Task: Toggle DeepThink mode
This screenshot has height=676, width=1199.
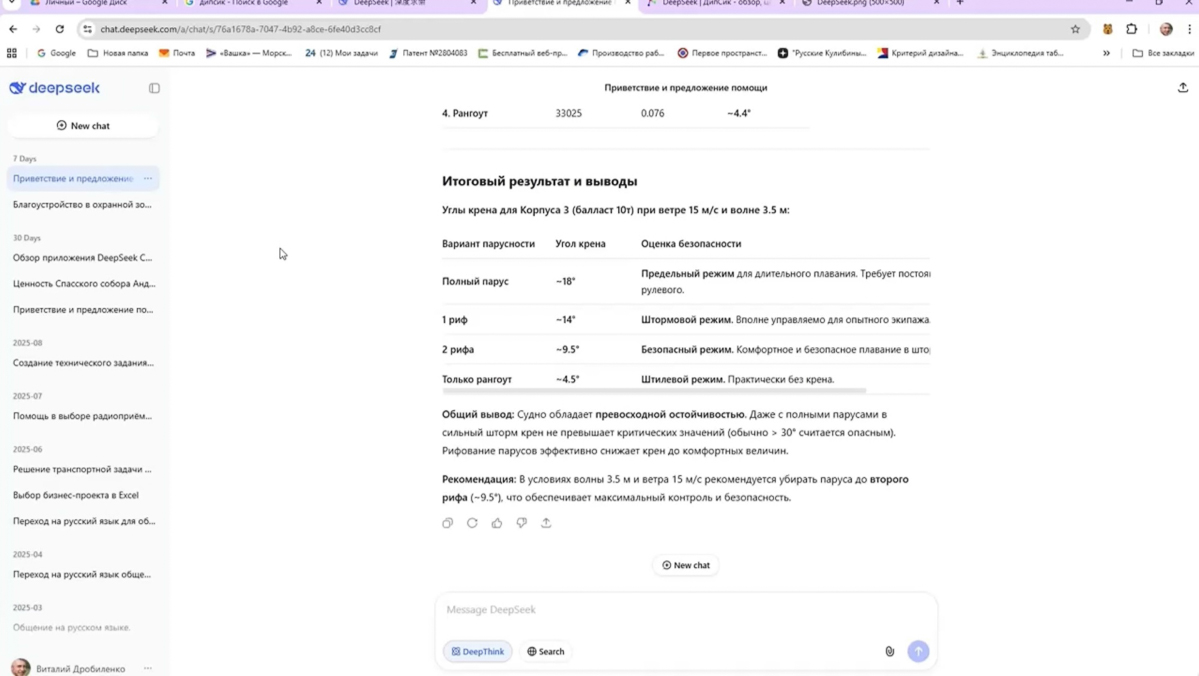Action: [478, 651]
